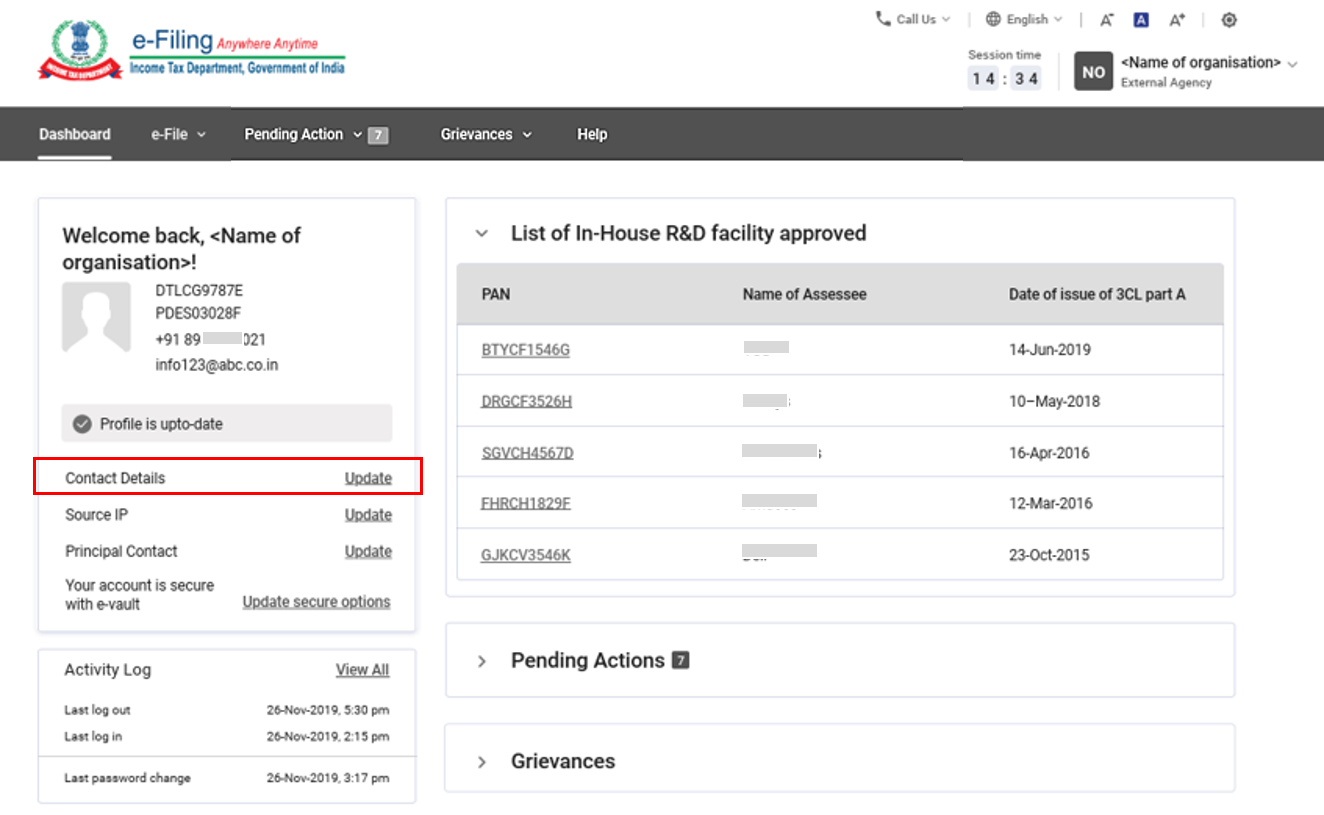This screenshot has height=815, width=1324.
Task: Open the e-File dropdown menu
Action: click(x=178, y=134)
